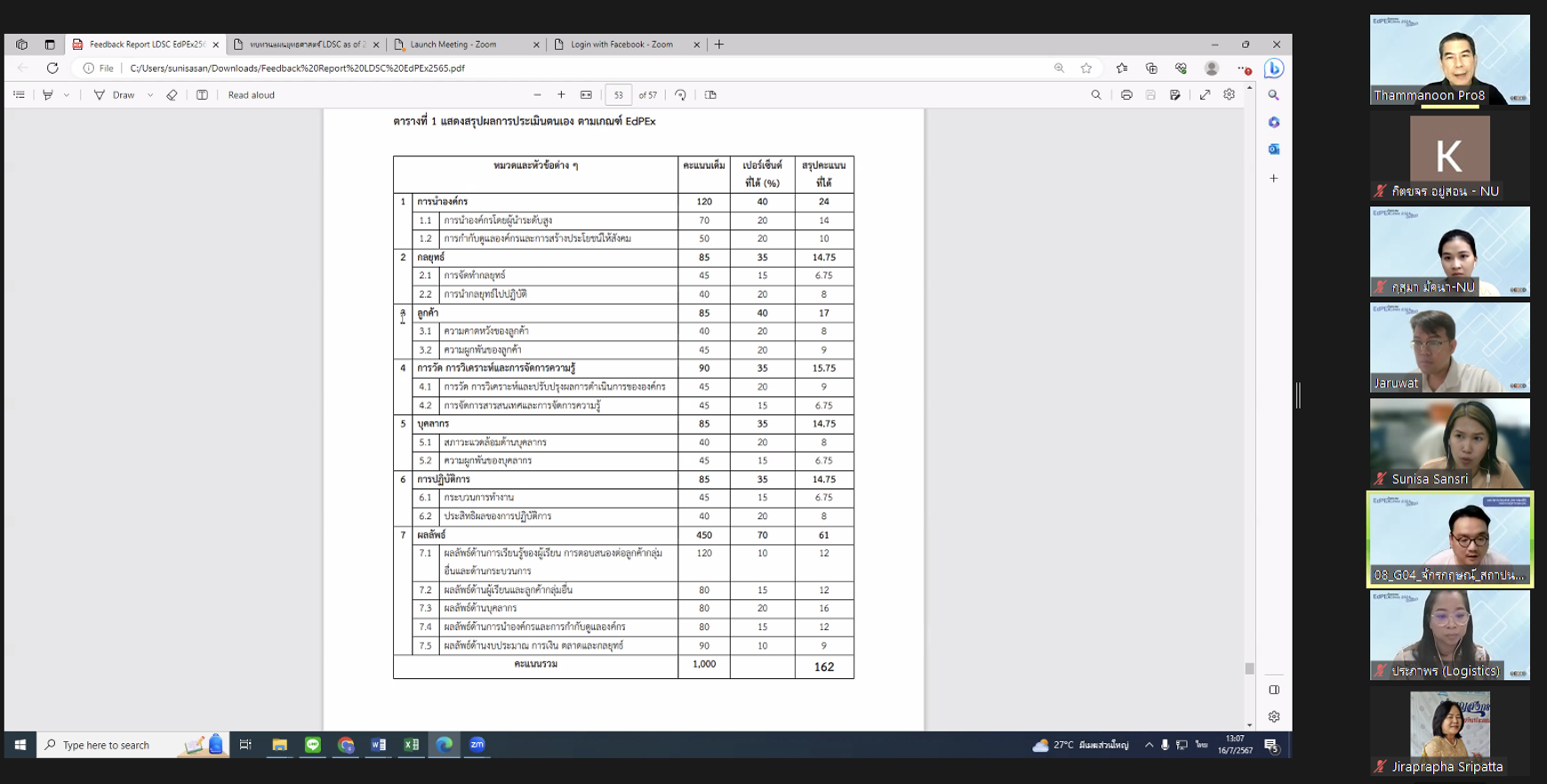Open Task View on taskbar
This screenshot has width=1547, height=784.
pos(245,745)
